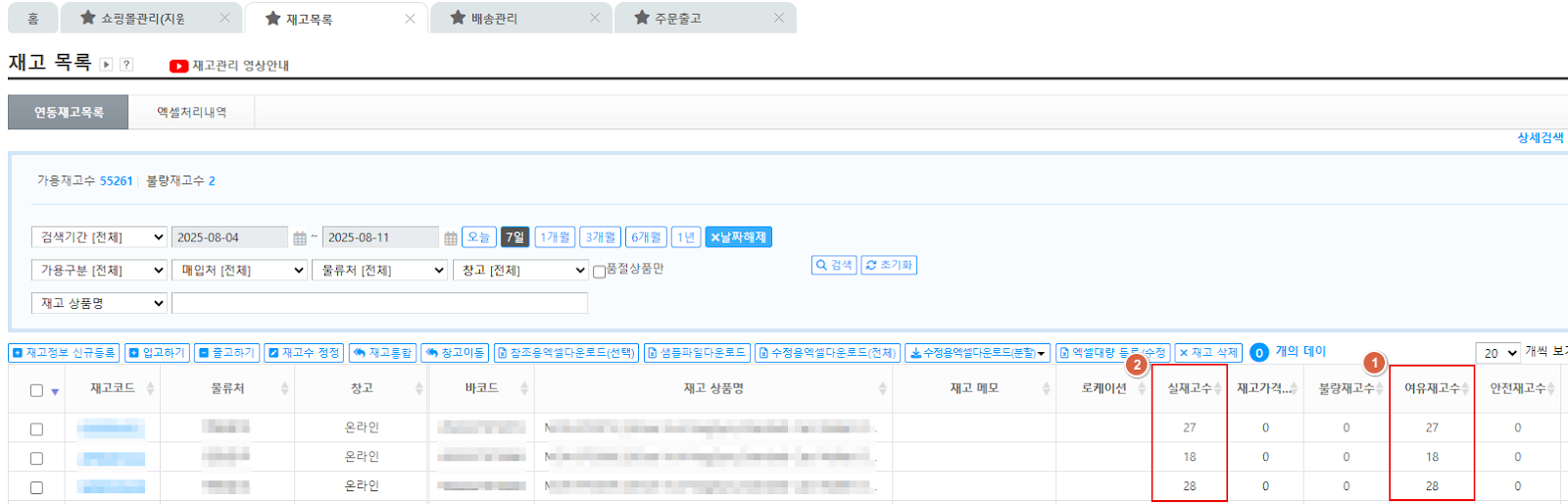Toggle the select-all checkbox in table header
This screenshot has width=1568, height=504.
(36, 390)
